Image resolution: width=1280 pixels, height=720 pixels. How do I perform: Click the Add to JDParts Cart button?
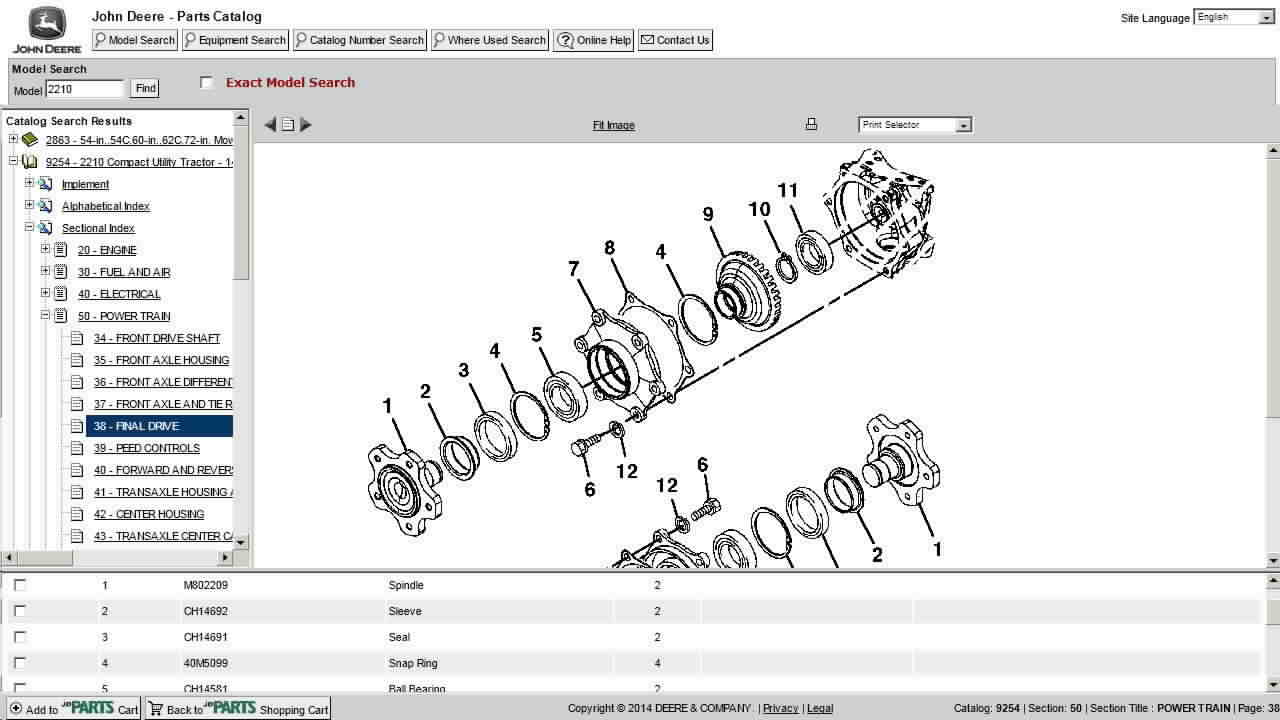(x=74, y=709)
